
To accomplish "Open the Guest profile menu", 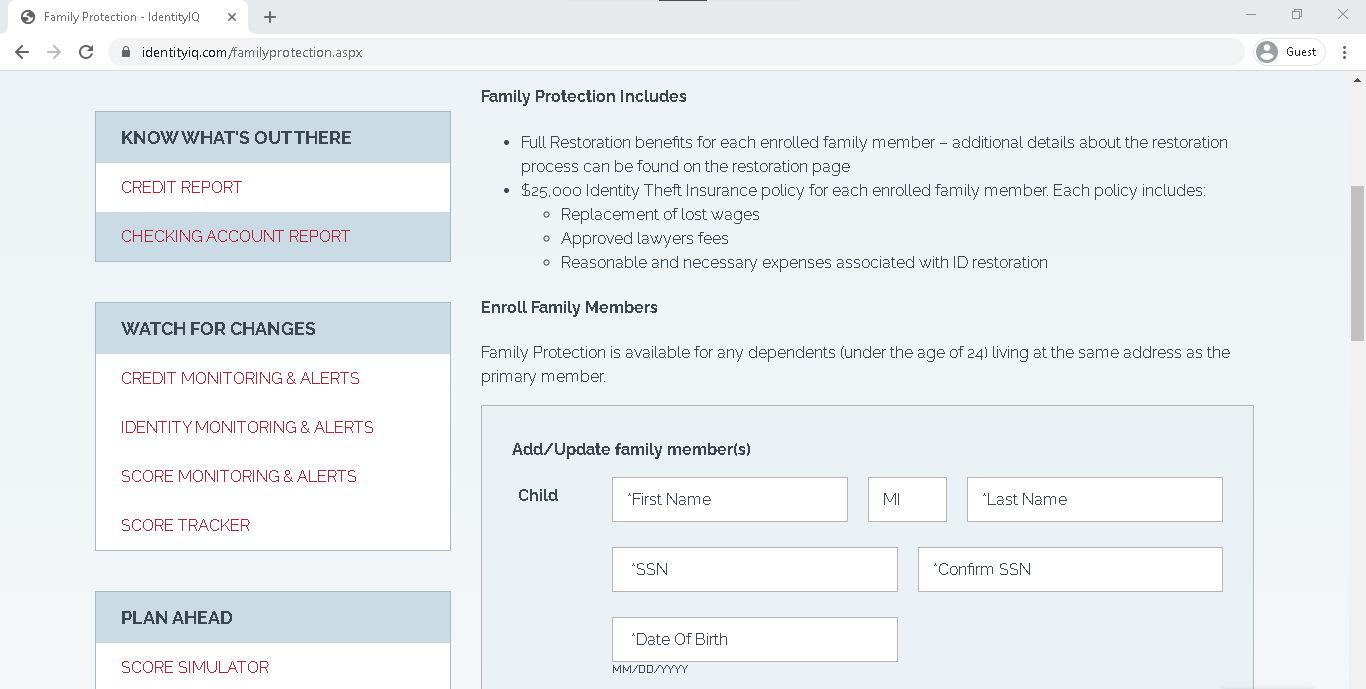I will (1288, 52).
